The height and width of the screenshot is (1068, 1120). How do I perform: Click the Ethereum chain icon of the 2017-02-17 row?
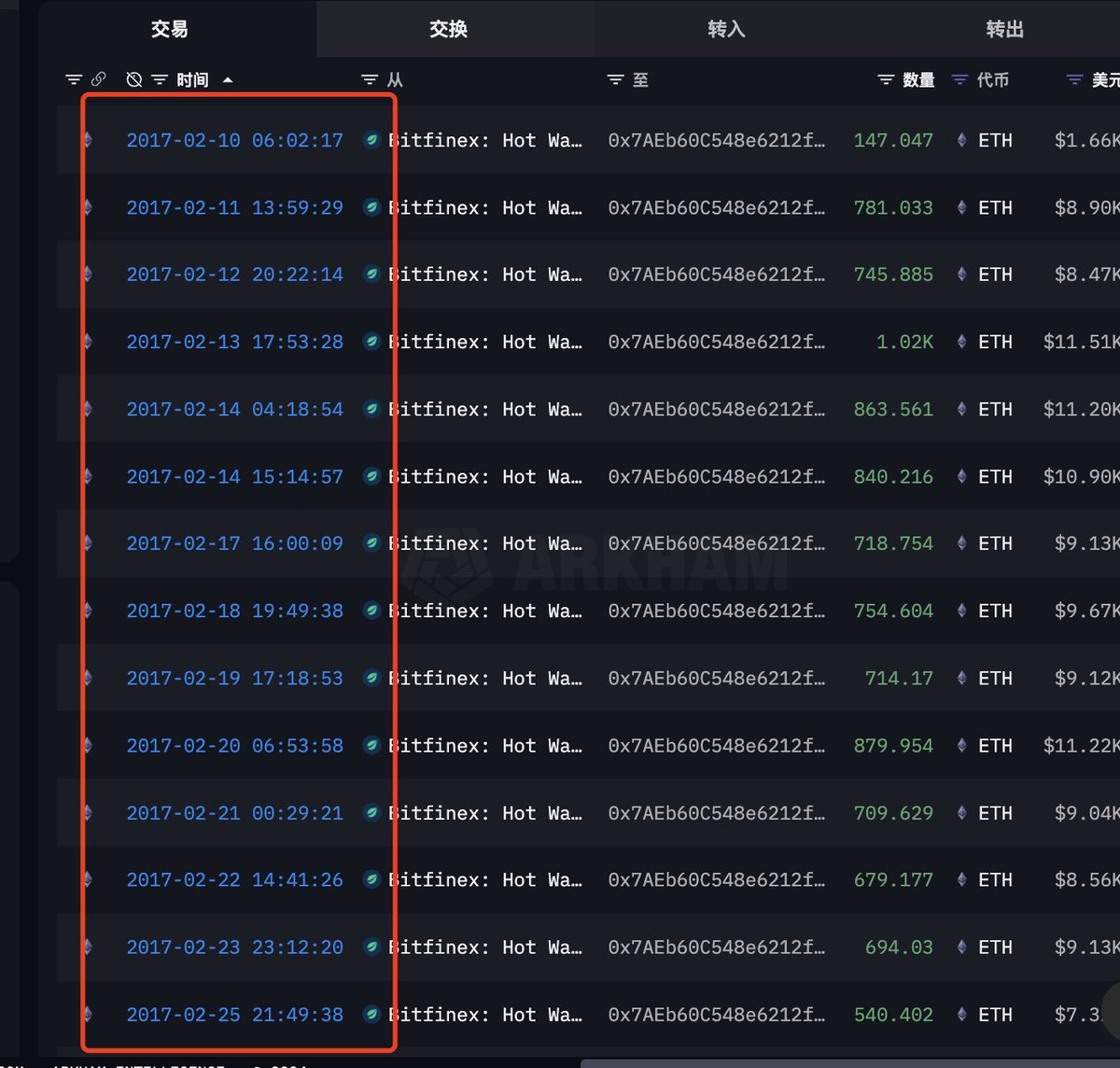click(89, 543)
